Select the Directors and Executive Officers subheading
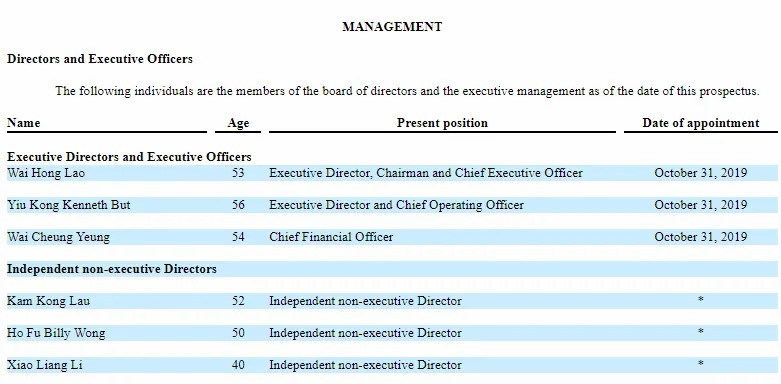 pos(100,59)
